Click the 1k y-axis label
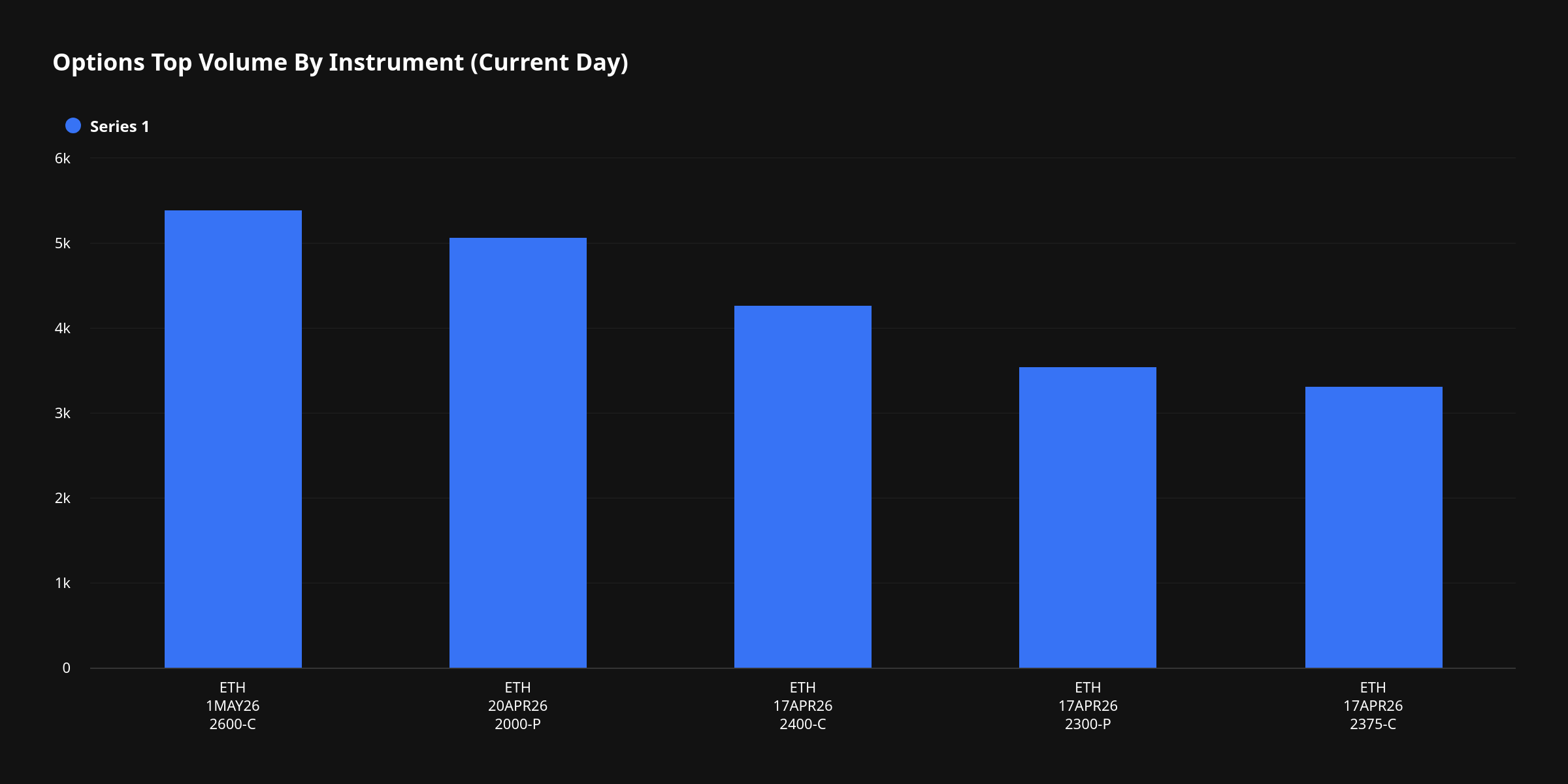The height and width of the screenshot is (784, 1568). coord(63,583)
